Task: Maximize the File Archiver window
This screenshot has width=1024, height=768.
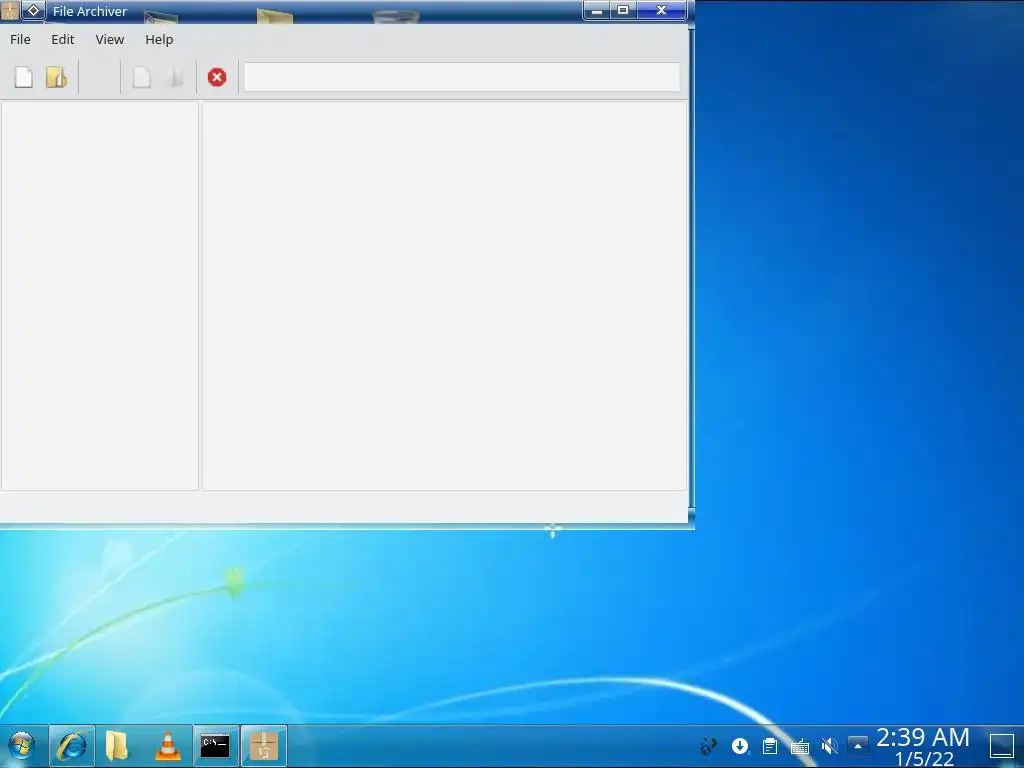Action: coord(623,10)
